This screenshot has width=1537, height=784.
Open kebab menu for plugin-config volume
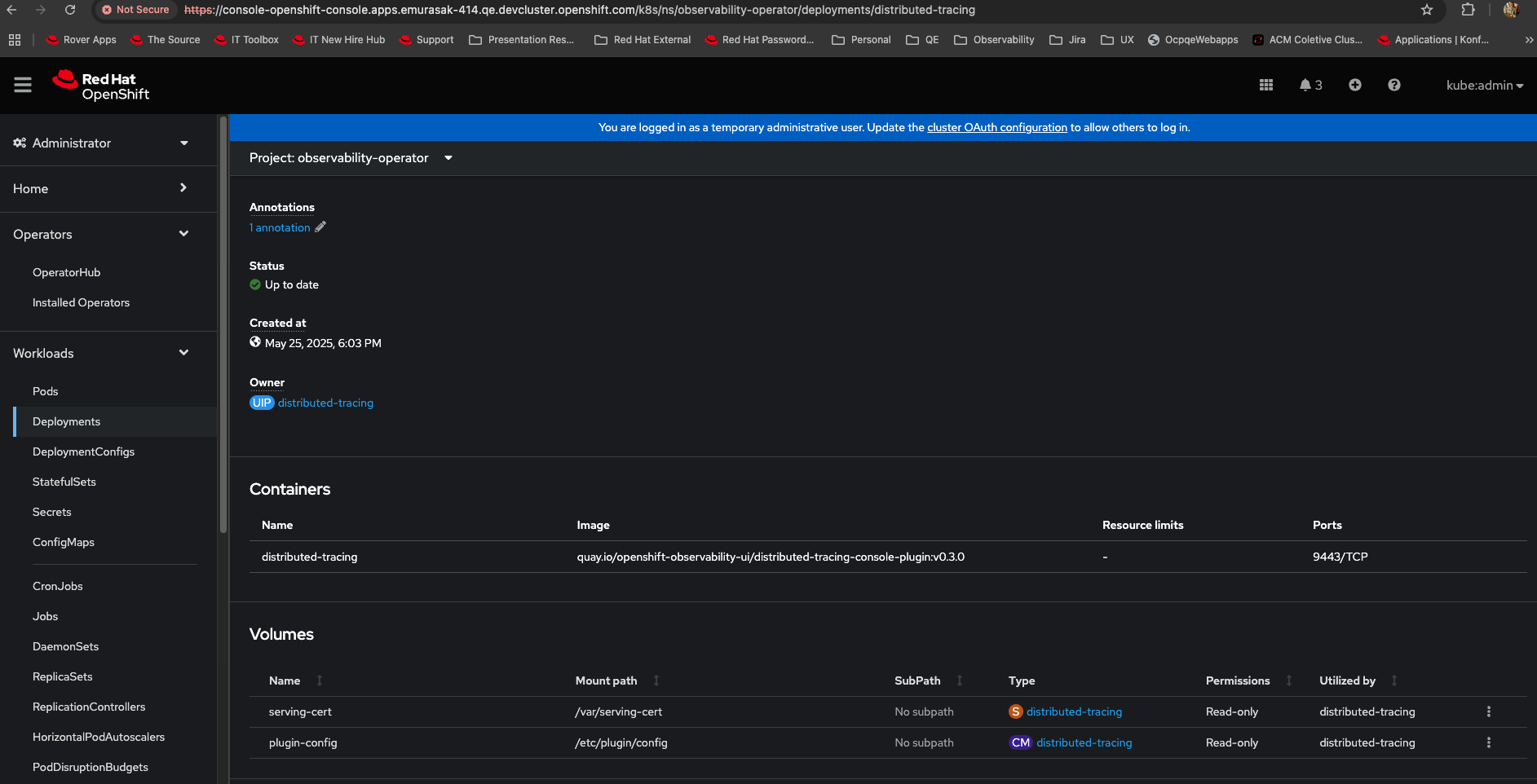[1489, 742]
